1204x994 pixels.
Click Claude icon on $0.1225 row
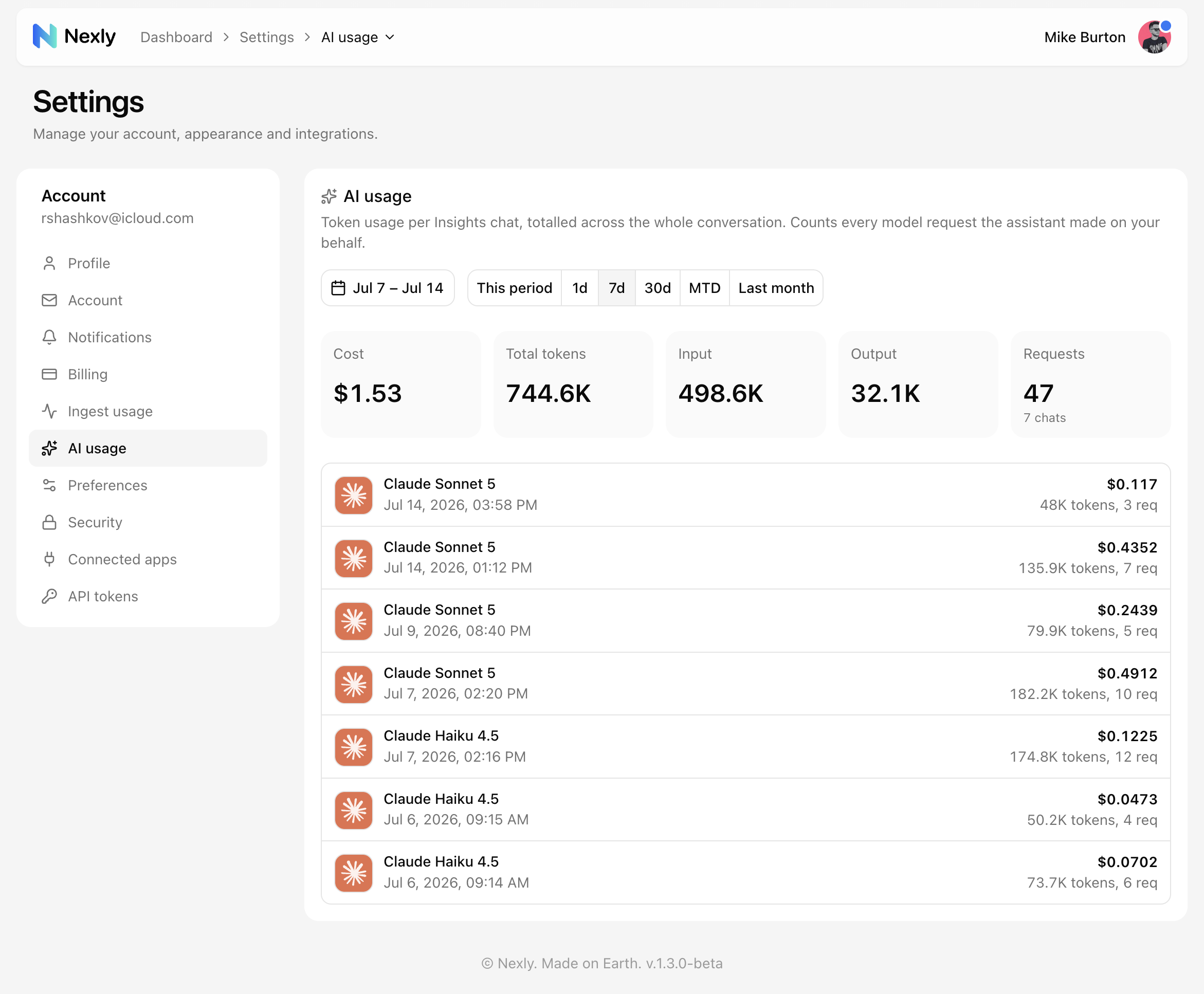[353, 747]
